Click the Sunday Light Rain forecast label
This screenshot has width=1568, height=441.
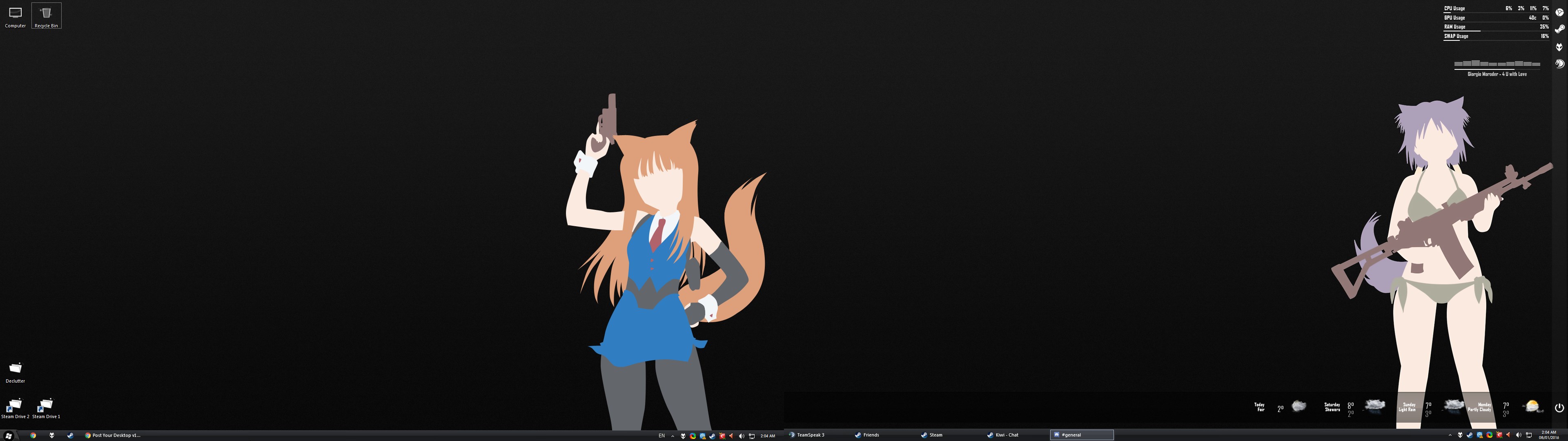click(1407, 407)
